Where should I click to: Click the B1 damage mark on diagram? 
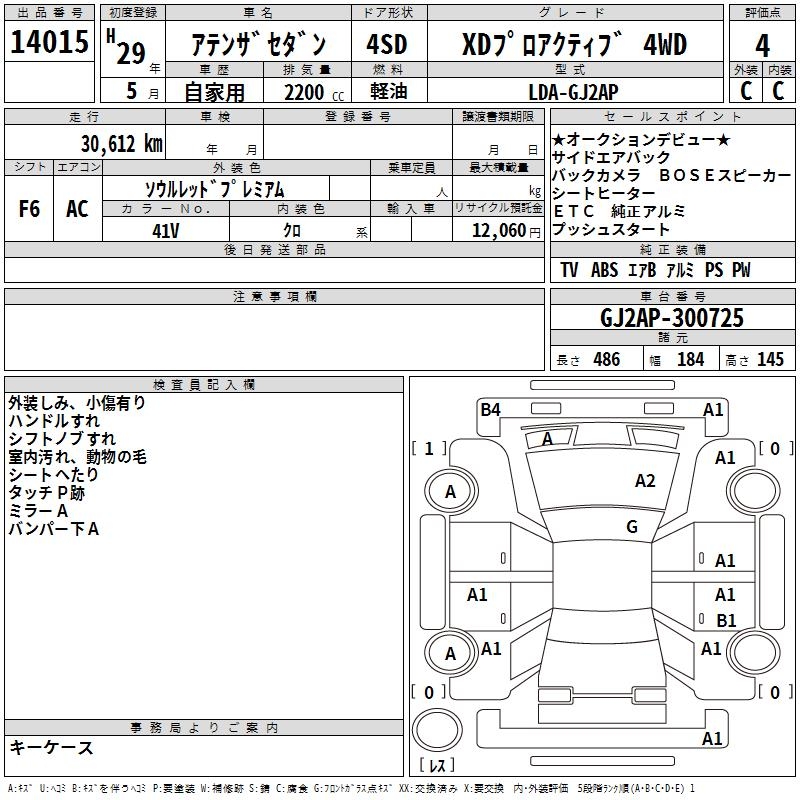pyautogui.click(x=726, y=621)
